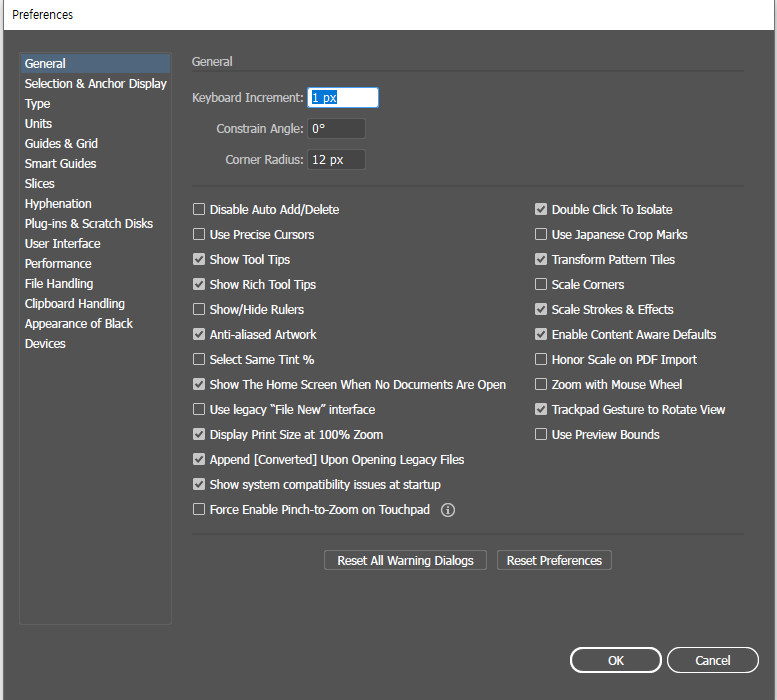The image size is (777, 700).
Task: Uncheck Show Tool Tips
Action: 199,259
